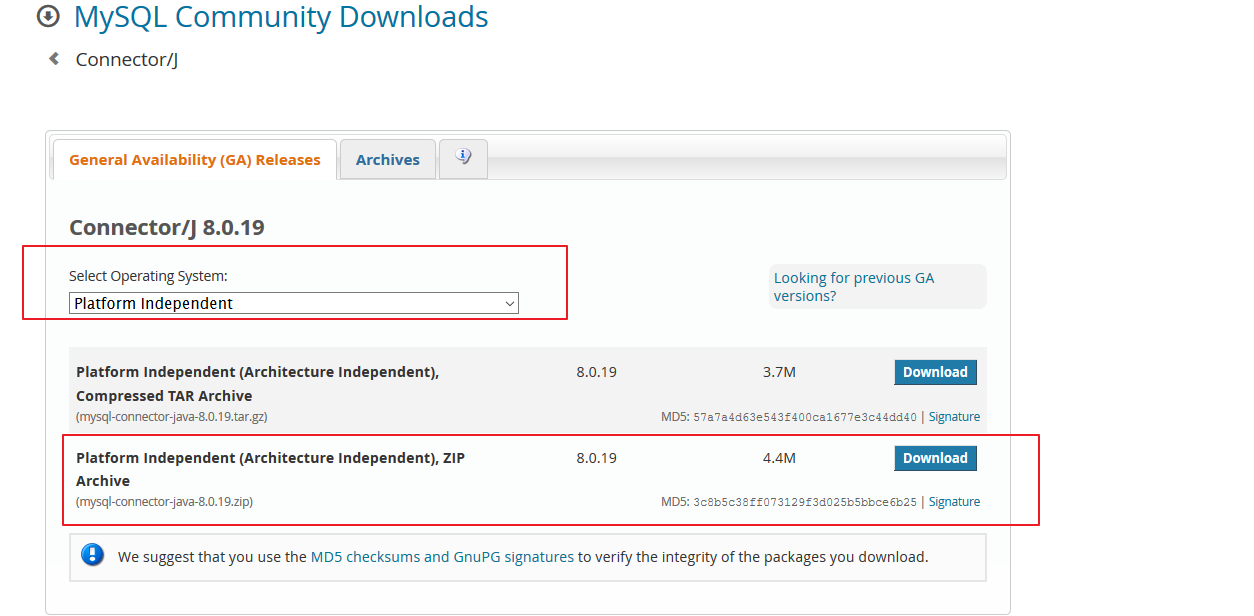Open the MySQL Community Downloads heading link

point(281,17)
